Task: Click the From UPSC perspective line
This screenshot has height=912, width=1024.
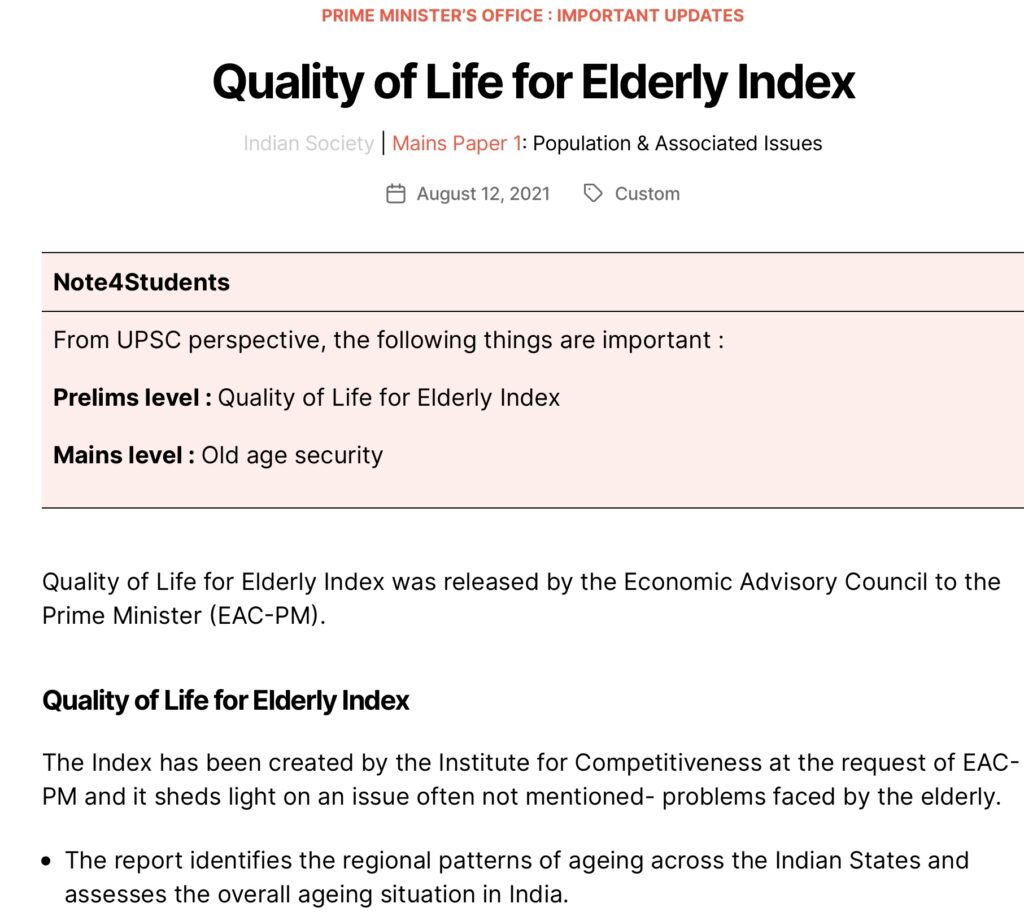Action: [389, 340]
